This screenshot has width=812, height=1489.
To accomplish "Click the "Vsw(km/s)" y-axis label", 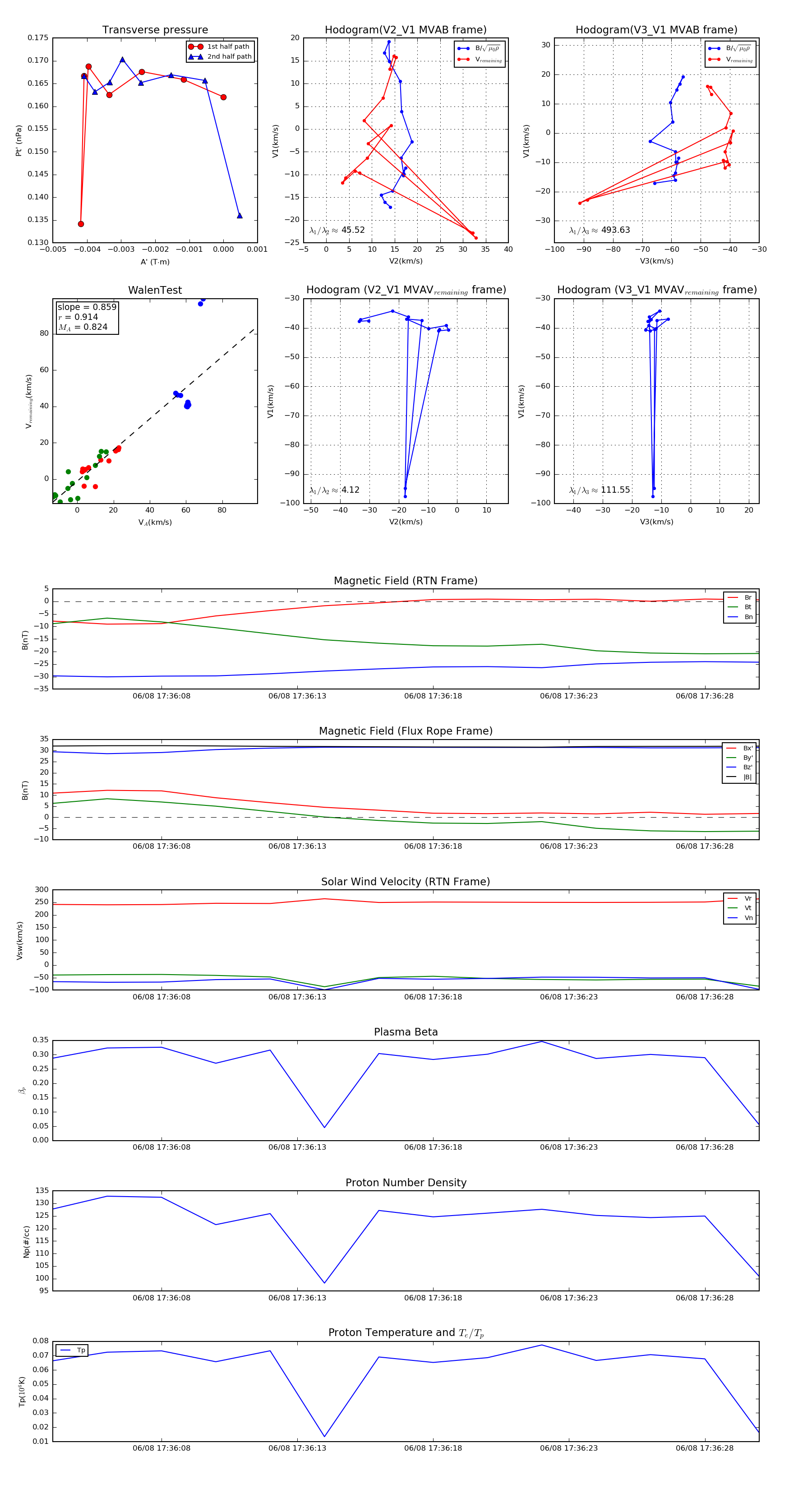I will tap(20, 940).
